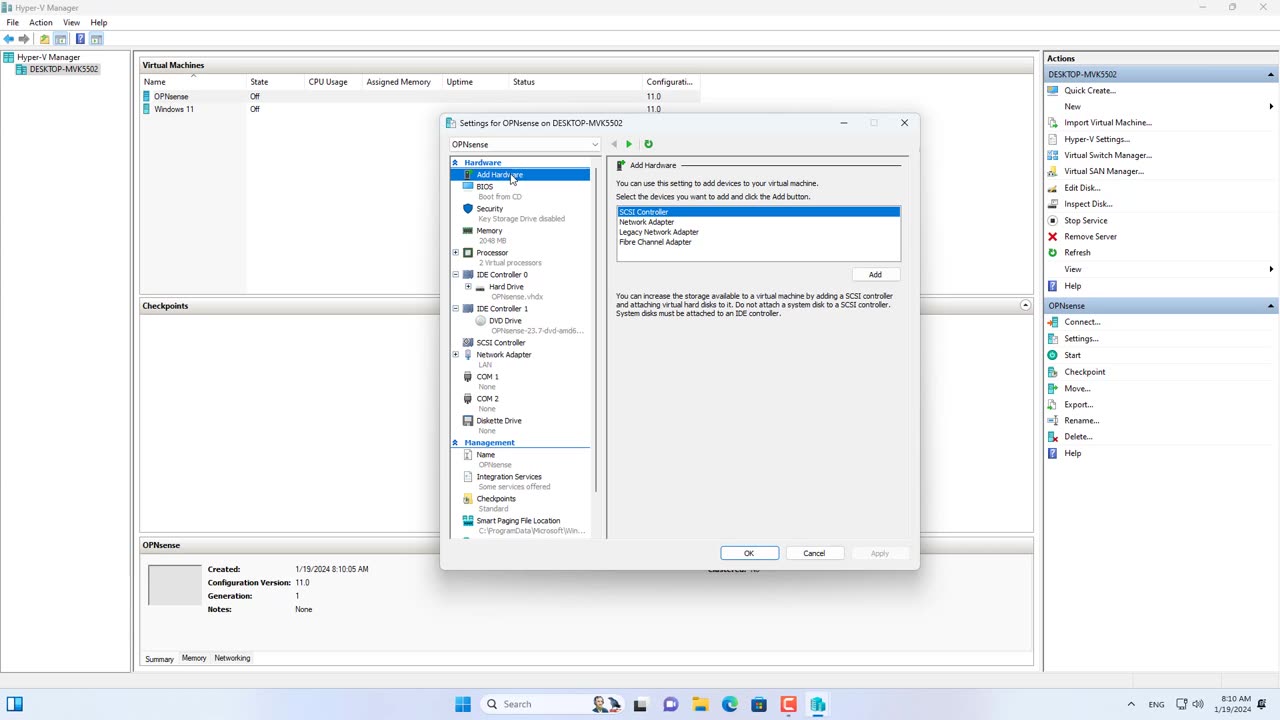
Task: Click Stop Service in Actions pane
Action: point(1086,220)
